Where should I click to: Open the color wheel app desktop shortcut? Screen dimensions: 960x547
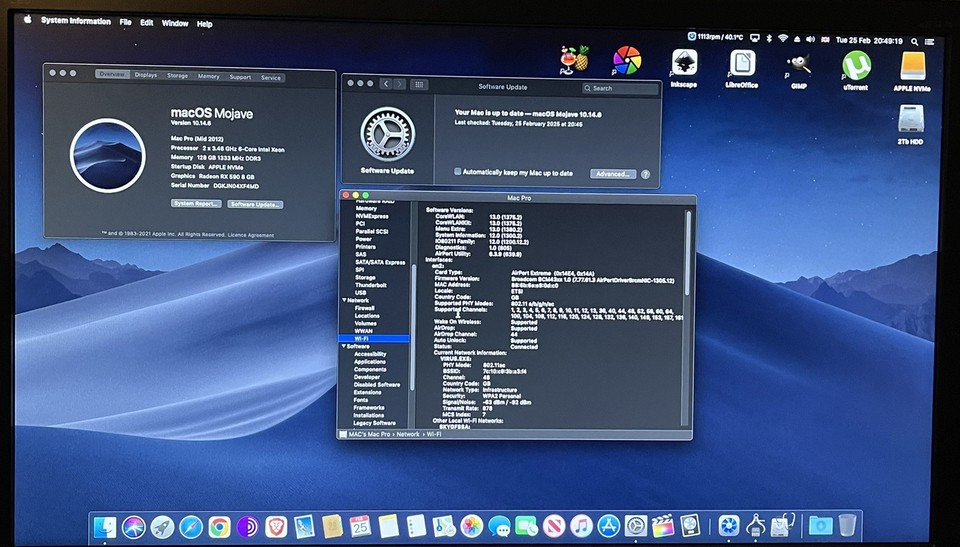tap(627, 61)
